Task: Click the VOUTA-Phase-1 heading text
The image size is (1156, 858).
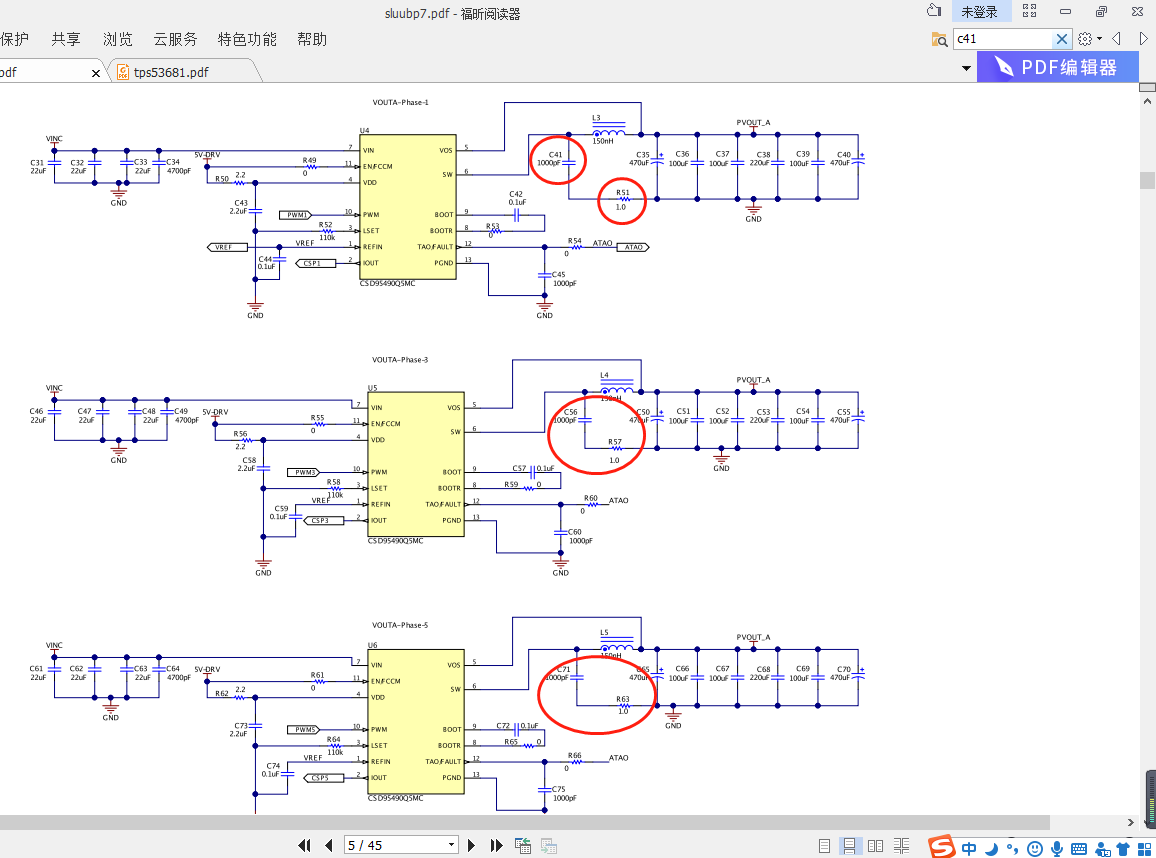Action: click(x=400, y=102)
